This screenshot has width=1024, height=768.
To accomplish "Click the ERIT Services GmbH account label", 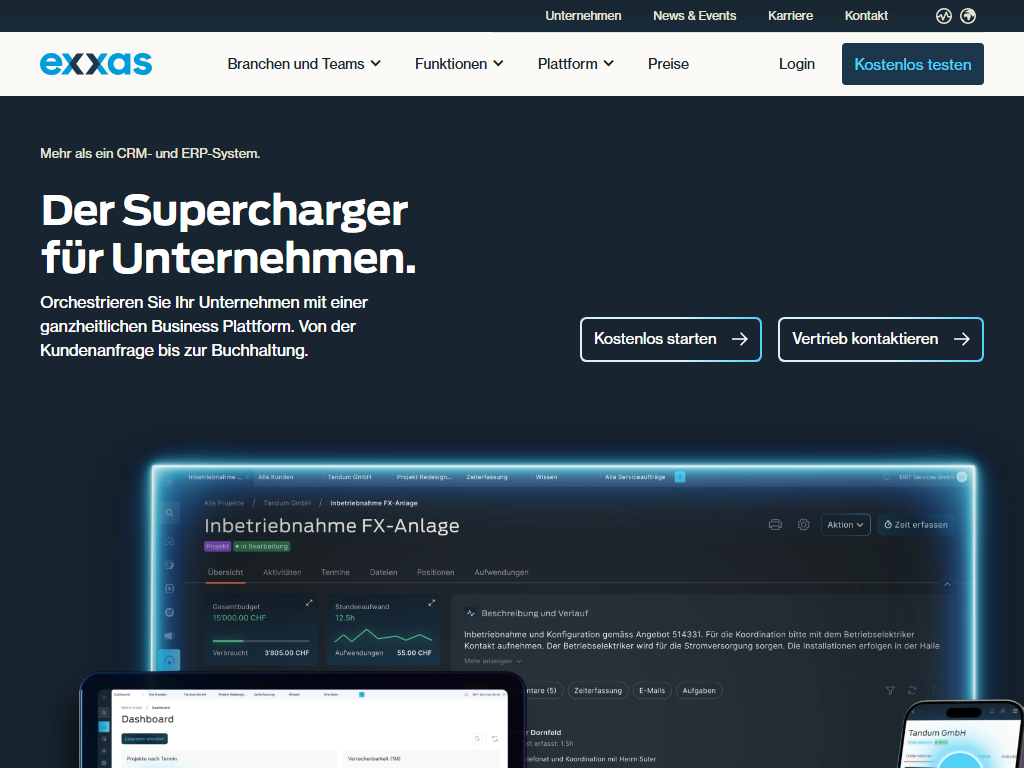I will pyautogui.click(x=926, y=477).
